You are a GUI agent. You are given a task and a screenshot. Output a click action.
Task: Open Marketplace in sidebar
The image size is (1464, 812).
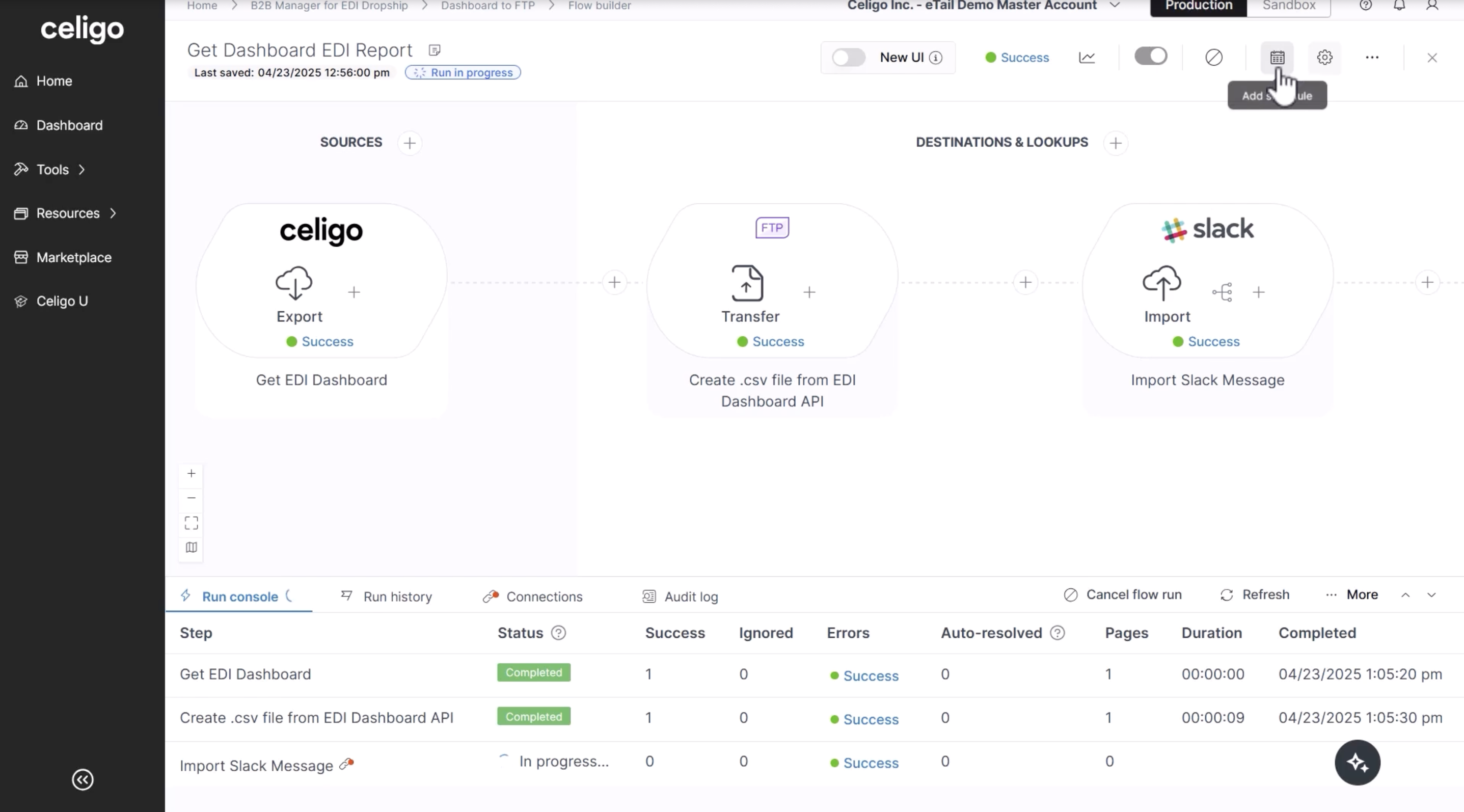(63, 257)
